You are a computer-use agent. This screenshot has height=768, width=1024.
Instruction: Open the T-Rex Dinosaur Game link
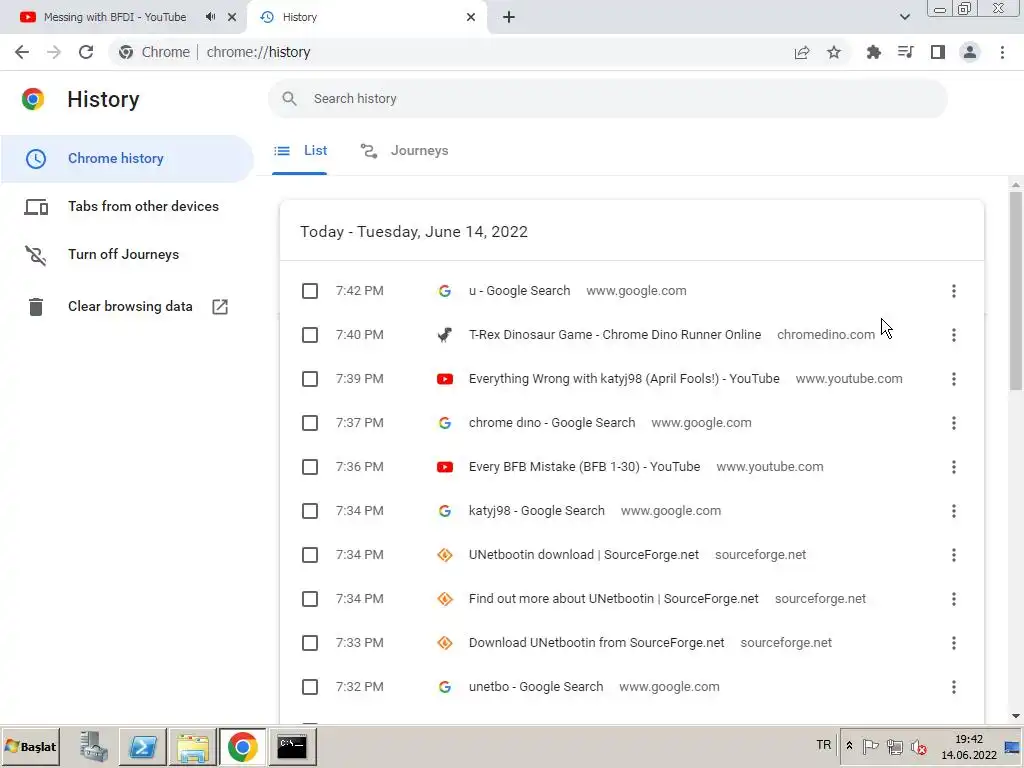[615, 335]
